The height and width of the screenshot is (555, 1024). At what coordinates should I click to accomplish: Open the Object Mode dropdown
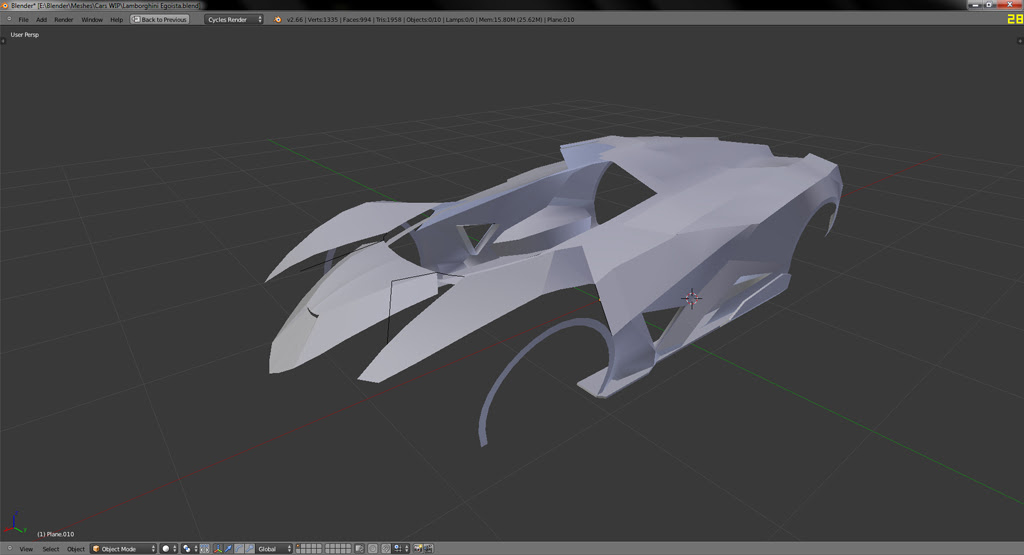pyautogui.click(x=124, y=549)
